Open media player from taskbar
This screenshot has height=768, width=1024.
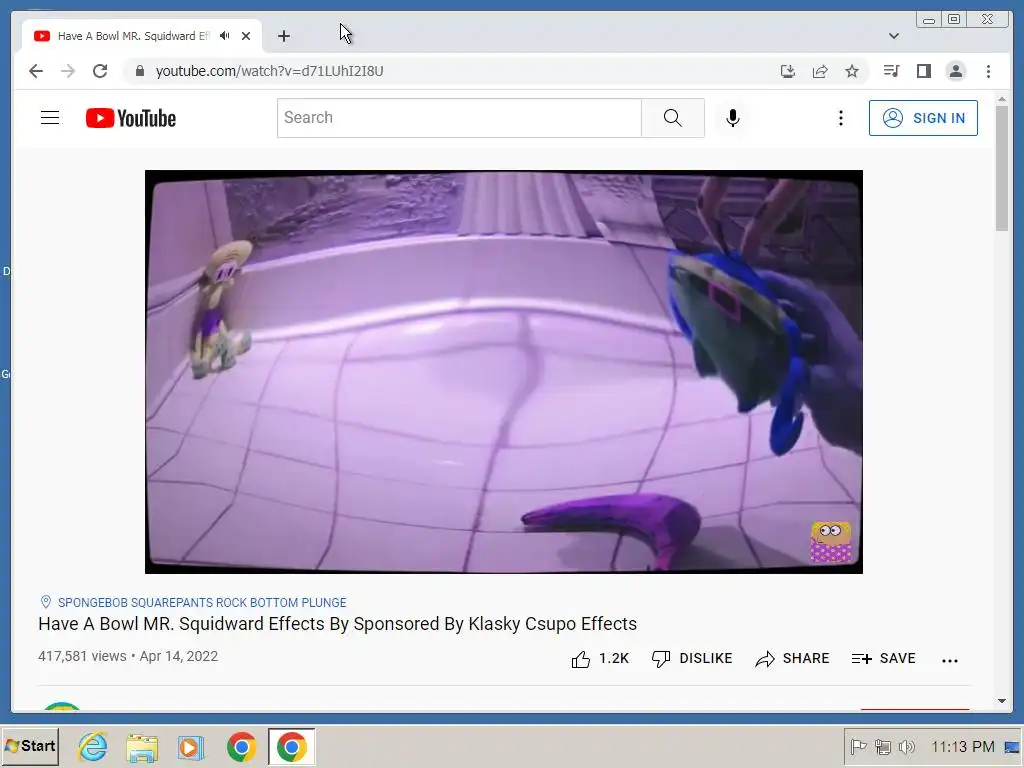tap(191, 747)
